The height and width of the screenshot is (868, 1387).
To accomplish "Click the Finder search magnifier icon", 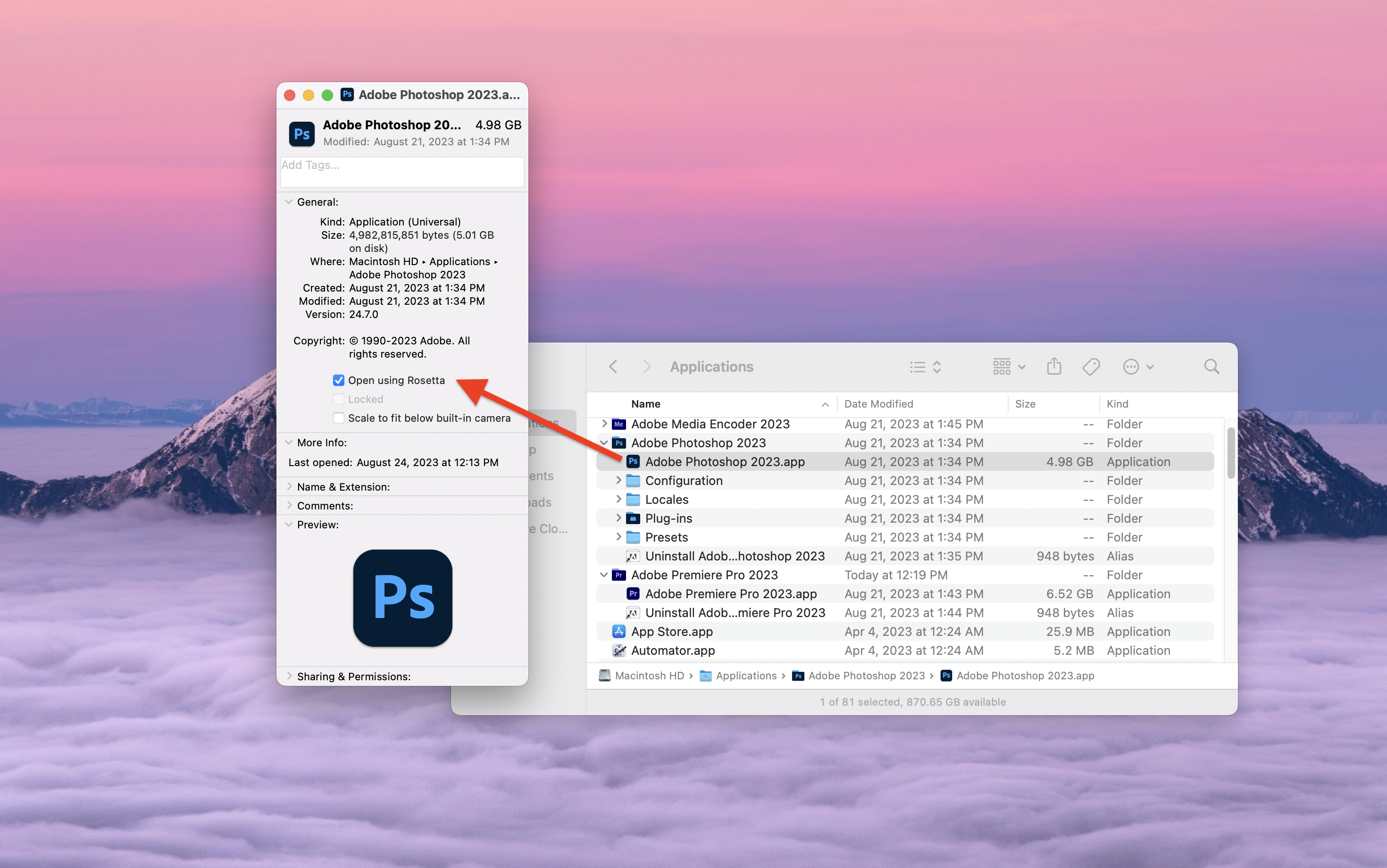I will pyautogui.click(x=1212, y=366).
